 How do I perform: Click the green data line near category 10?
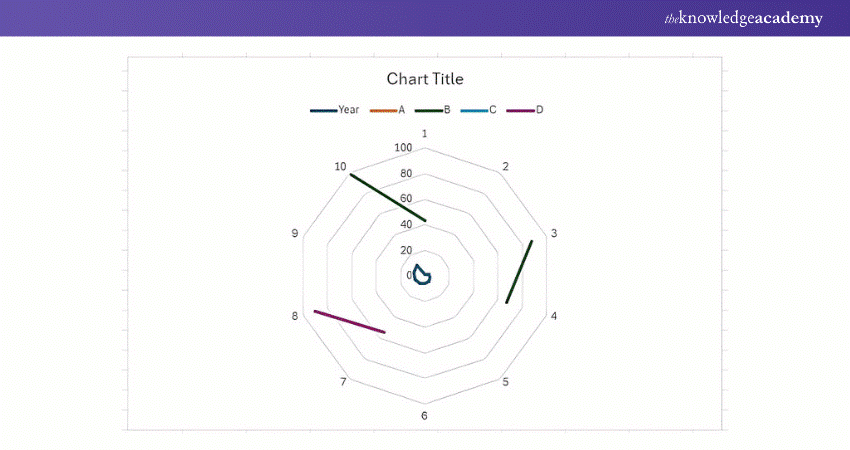tap(388, 198)
